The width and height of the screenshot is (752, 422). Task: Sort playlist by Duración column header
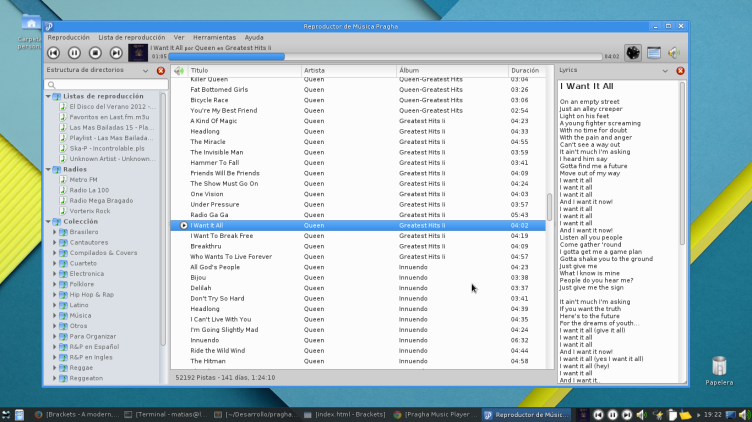coord(525,71)
